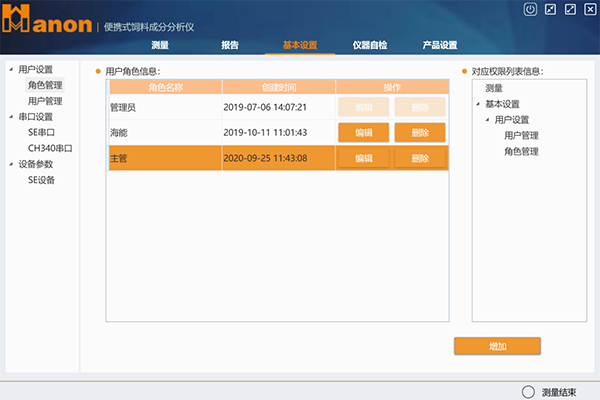This screenshot has width=600, height=400.
Task: Click 编辑 button for 海能 role
Action: (x=363, y=132)
